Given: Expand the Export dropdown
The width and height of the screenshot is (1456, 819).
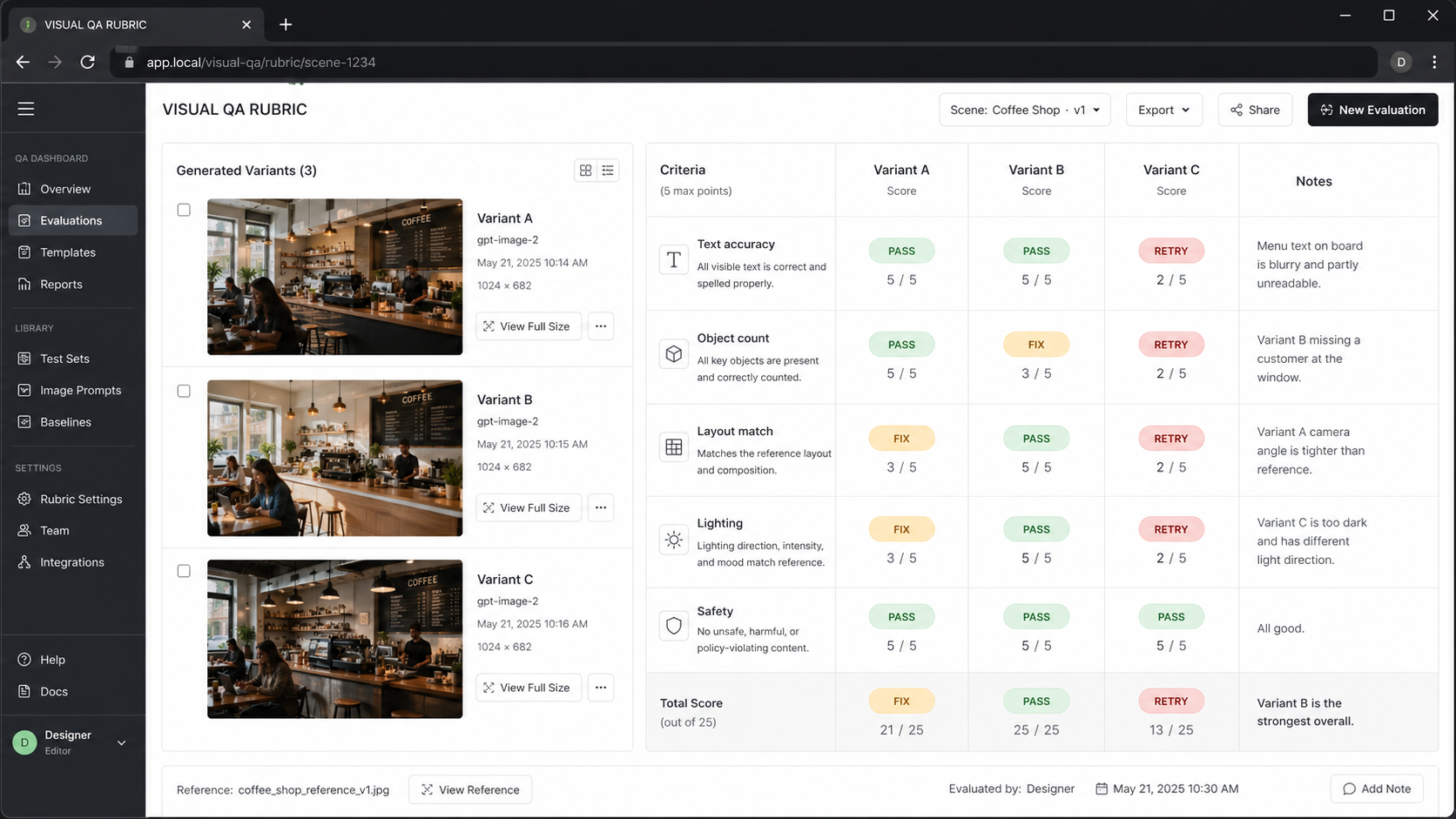Looking at the screenshot, I should click(x=1163, y=110).
